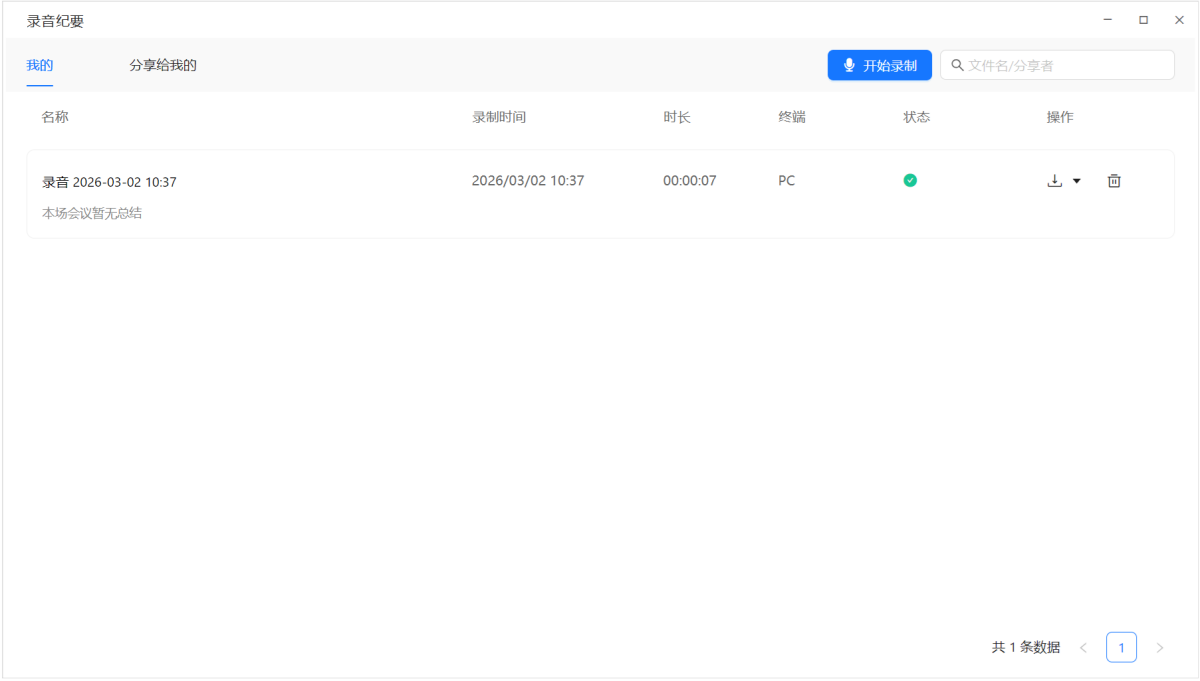Click the green completed status icon

click(910, 181)
